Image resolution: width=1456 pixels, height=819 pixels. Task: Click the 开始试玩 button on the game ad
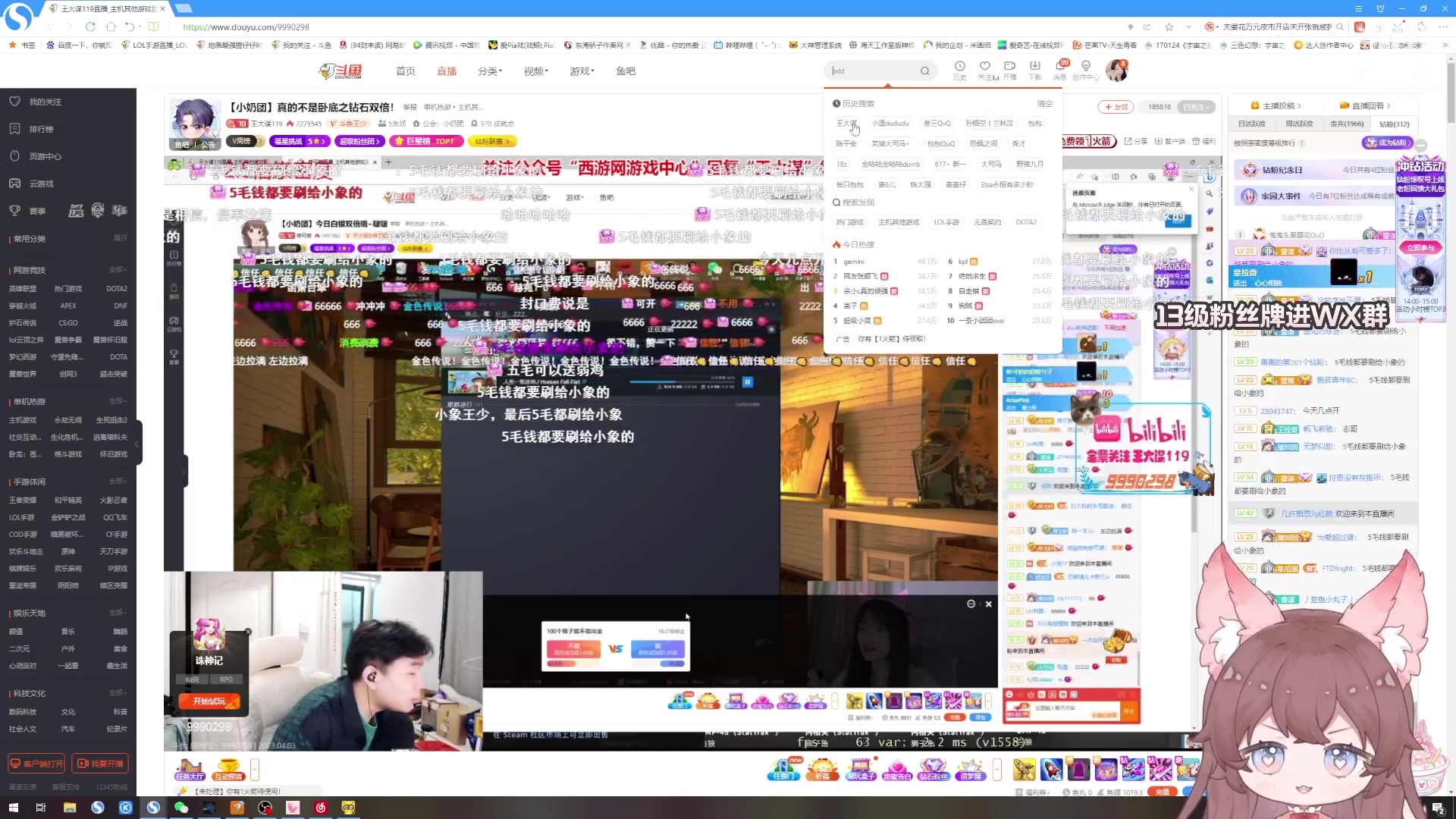tap(209, 701)
